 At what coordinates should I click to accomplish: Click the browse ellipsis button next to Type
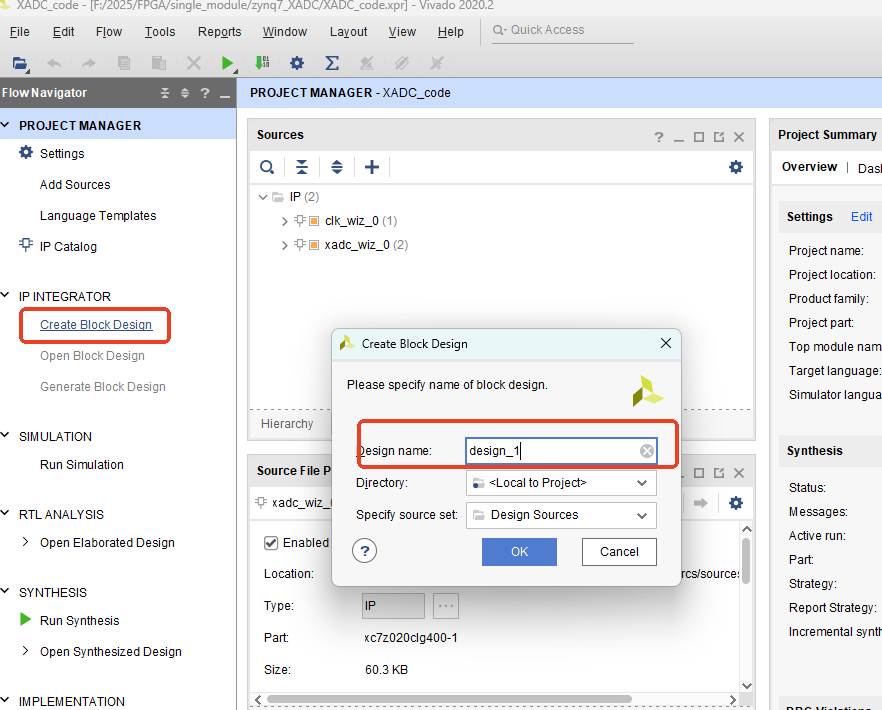tap(446, 606)
